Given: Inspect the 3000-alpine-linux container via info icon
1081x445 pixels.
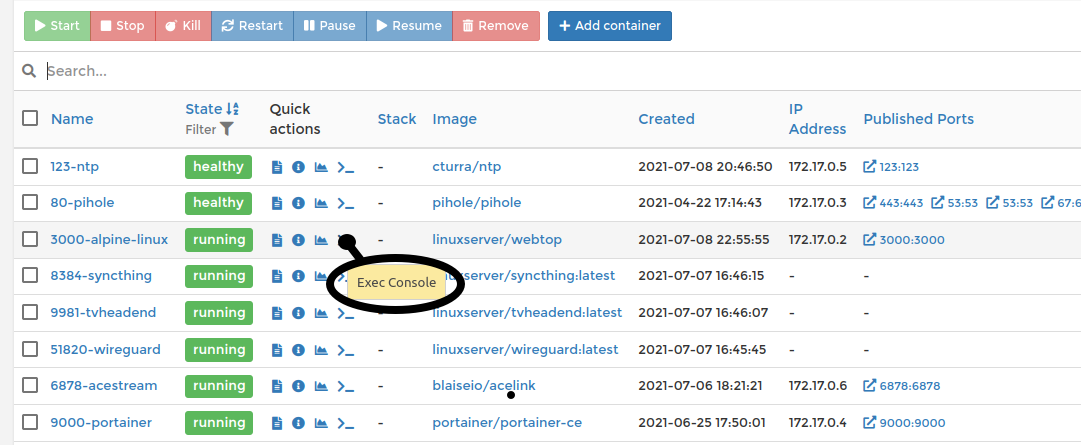Looking at the screenshot, I should coord(298,240).
